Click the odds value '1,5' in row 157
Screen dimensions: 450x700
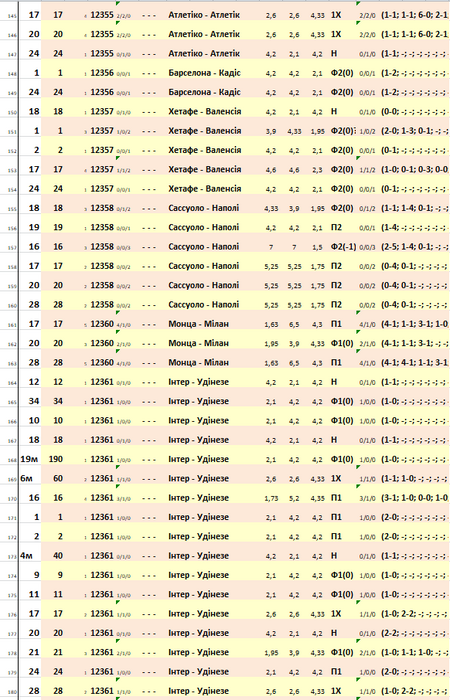click(317, 247)
